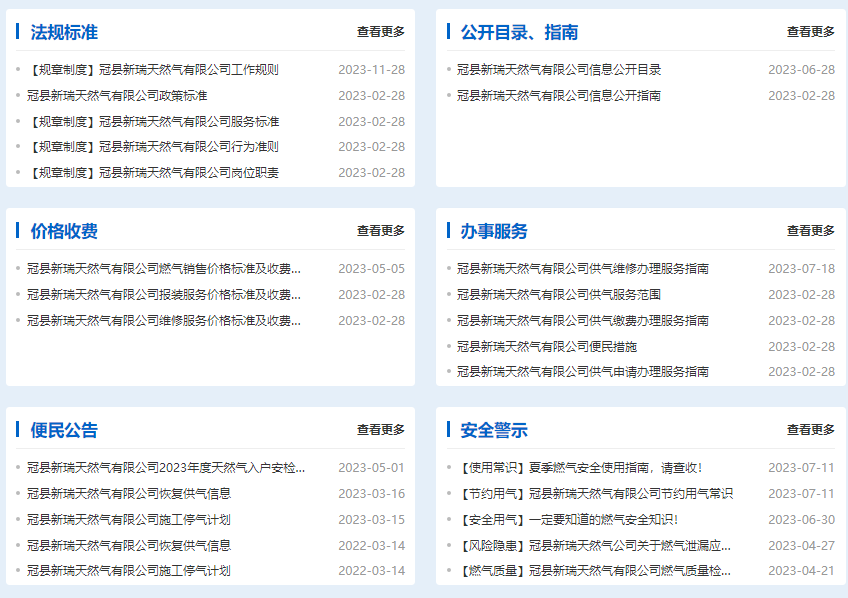
Task: Click date 2023-11-28 beside 工作规则
Action: click(372, 70)
